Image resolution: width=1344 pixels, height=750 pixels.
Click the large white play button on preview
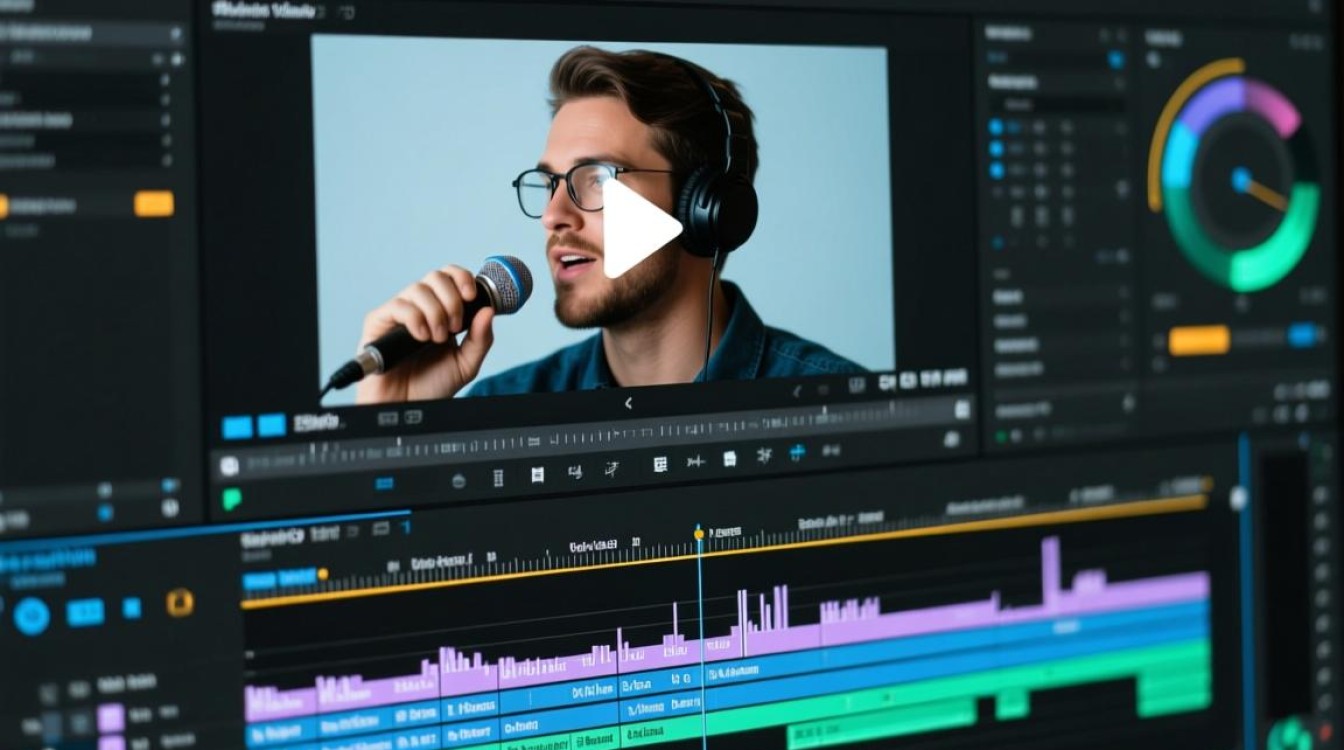coord(638,228)
